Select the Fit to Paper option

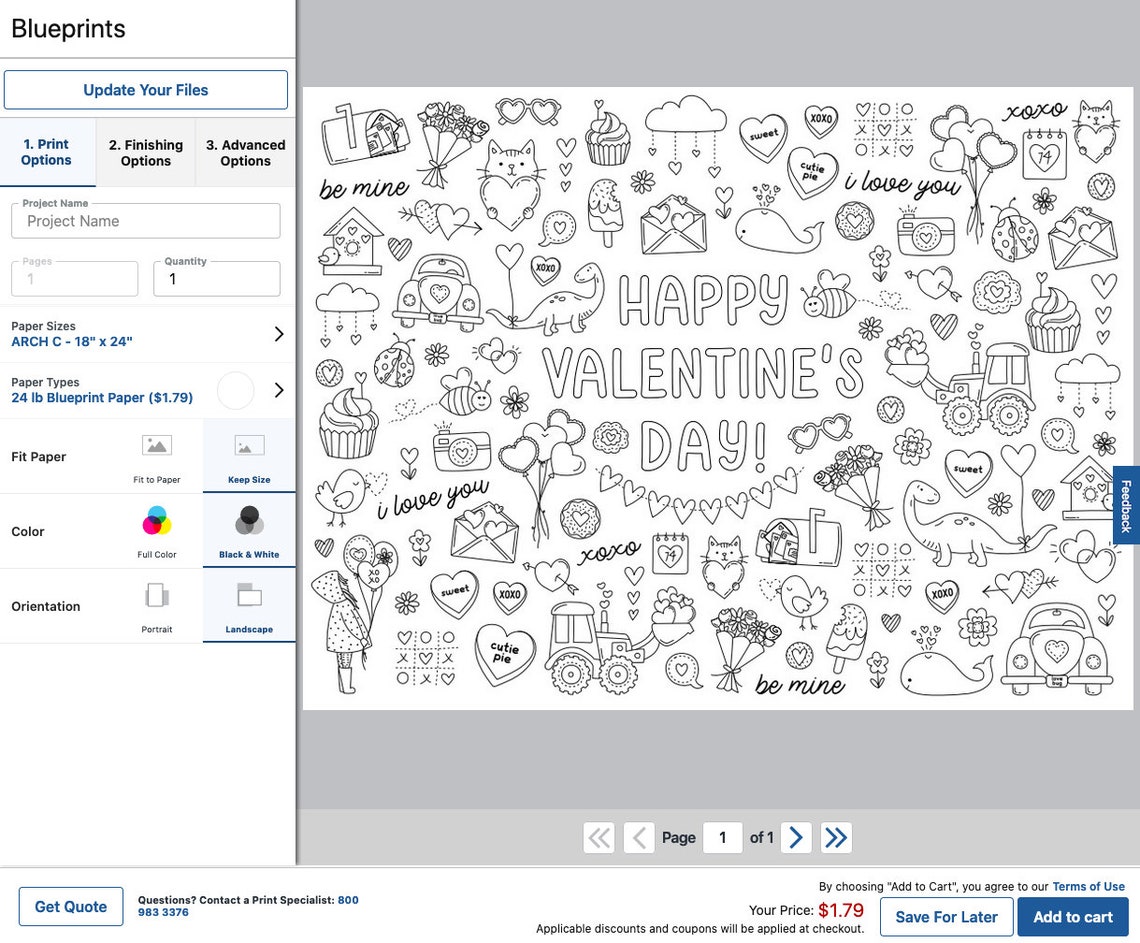point(156,456)
